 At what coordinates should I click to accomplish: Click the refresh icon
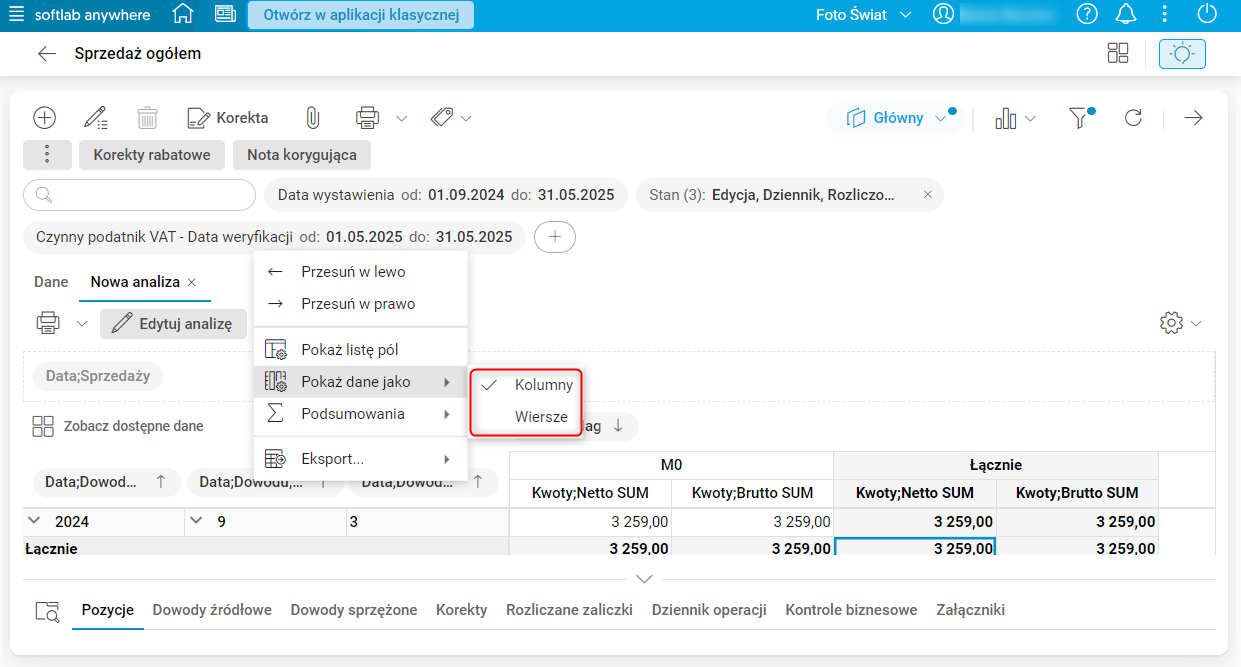click(x=1133, y=118)
